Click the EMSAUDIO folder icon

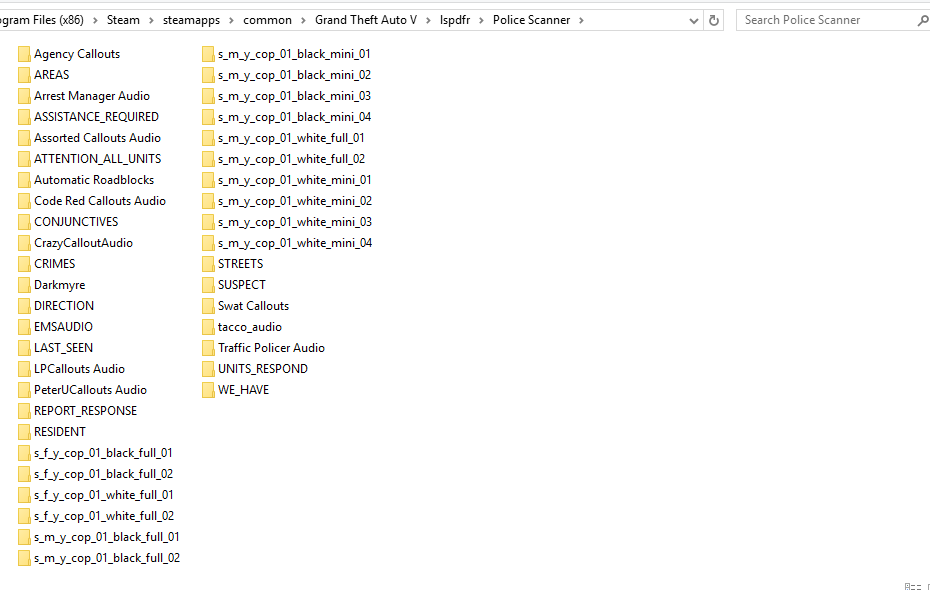pyautogui.click(x=24, y=327)
